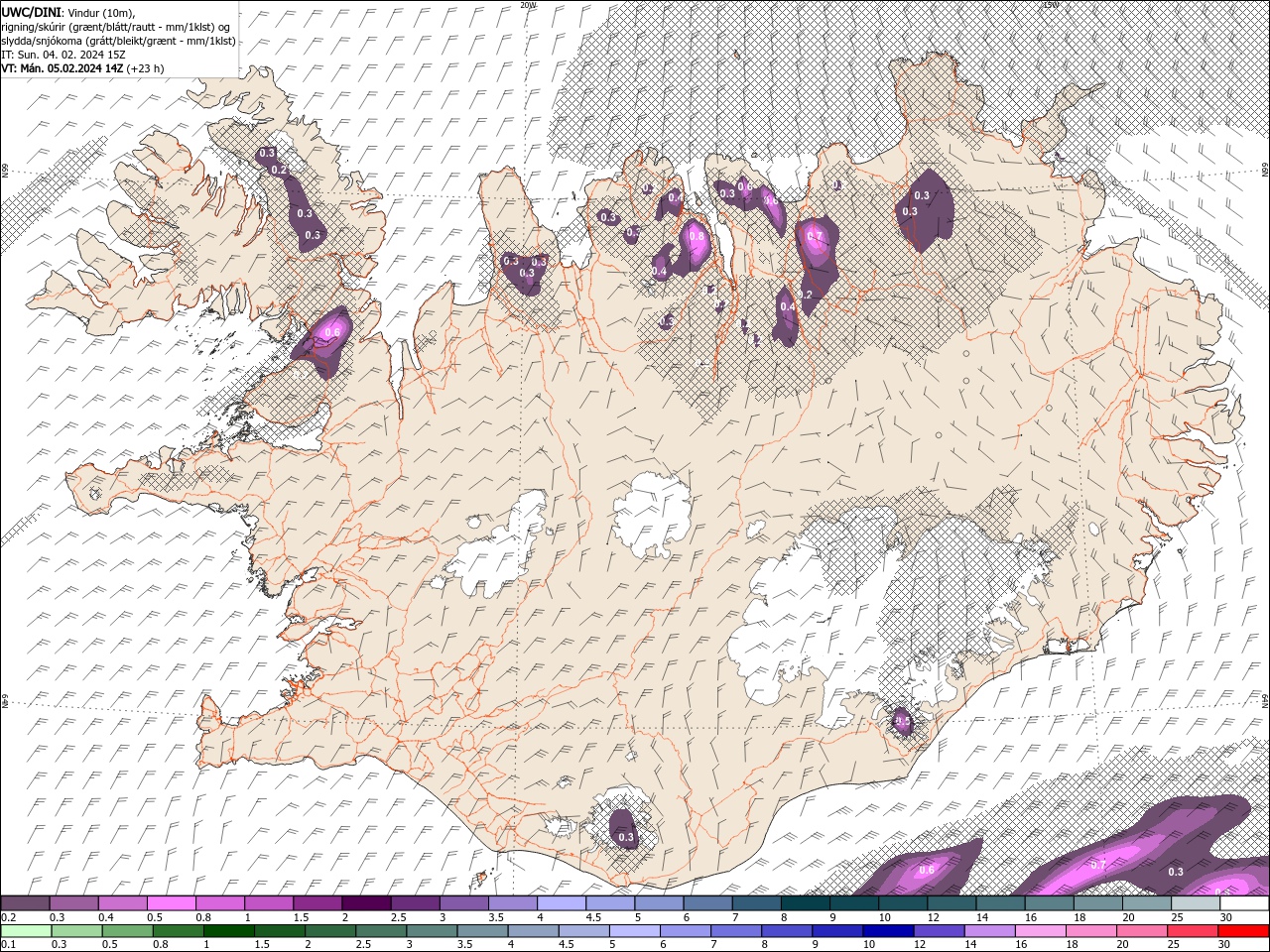Select the bottom legend swatch between 0.5 and 0.8
Viewport: 1270px width, 952px height.
127,931
